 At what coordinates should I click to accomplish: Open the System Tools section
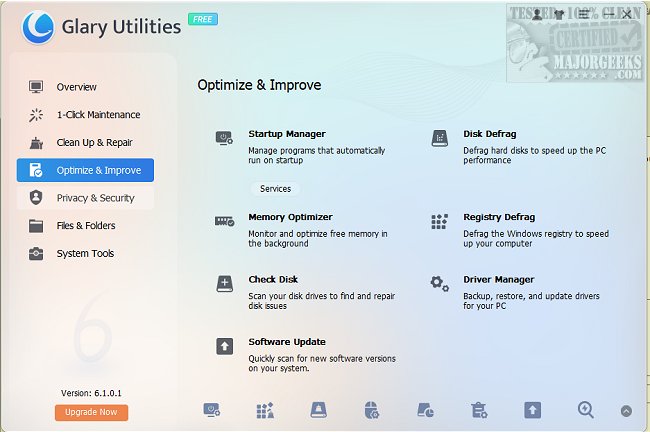pos(85,253)
